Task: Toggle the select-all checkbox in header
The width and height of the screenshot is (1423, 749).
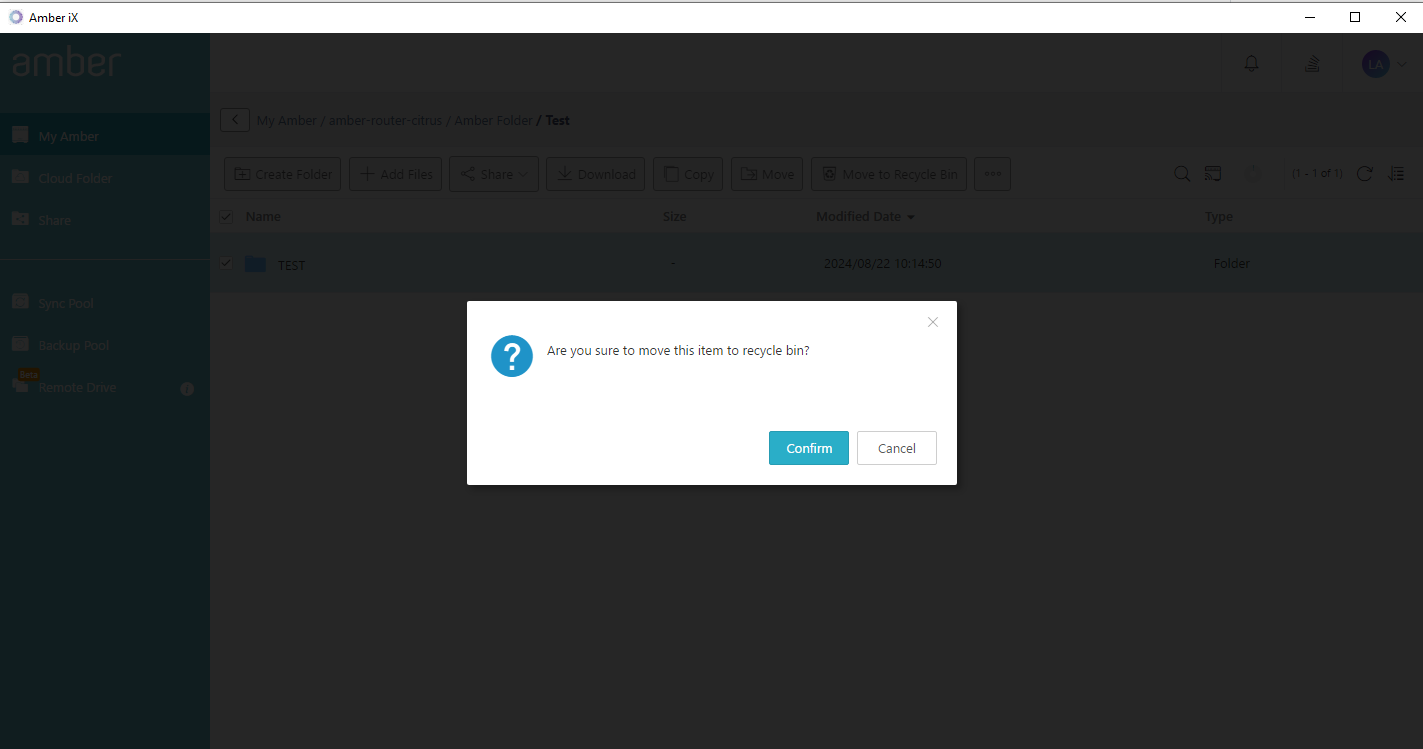Action: [226, 217]
